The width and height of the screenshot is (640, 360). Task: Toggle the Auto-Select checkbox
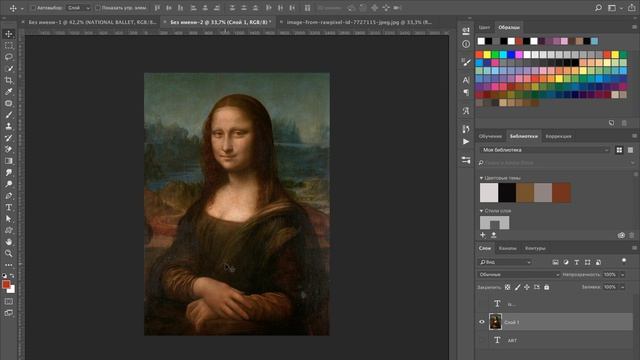34,8
